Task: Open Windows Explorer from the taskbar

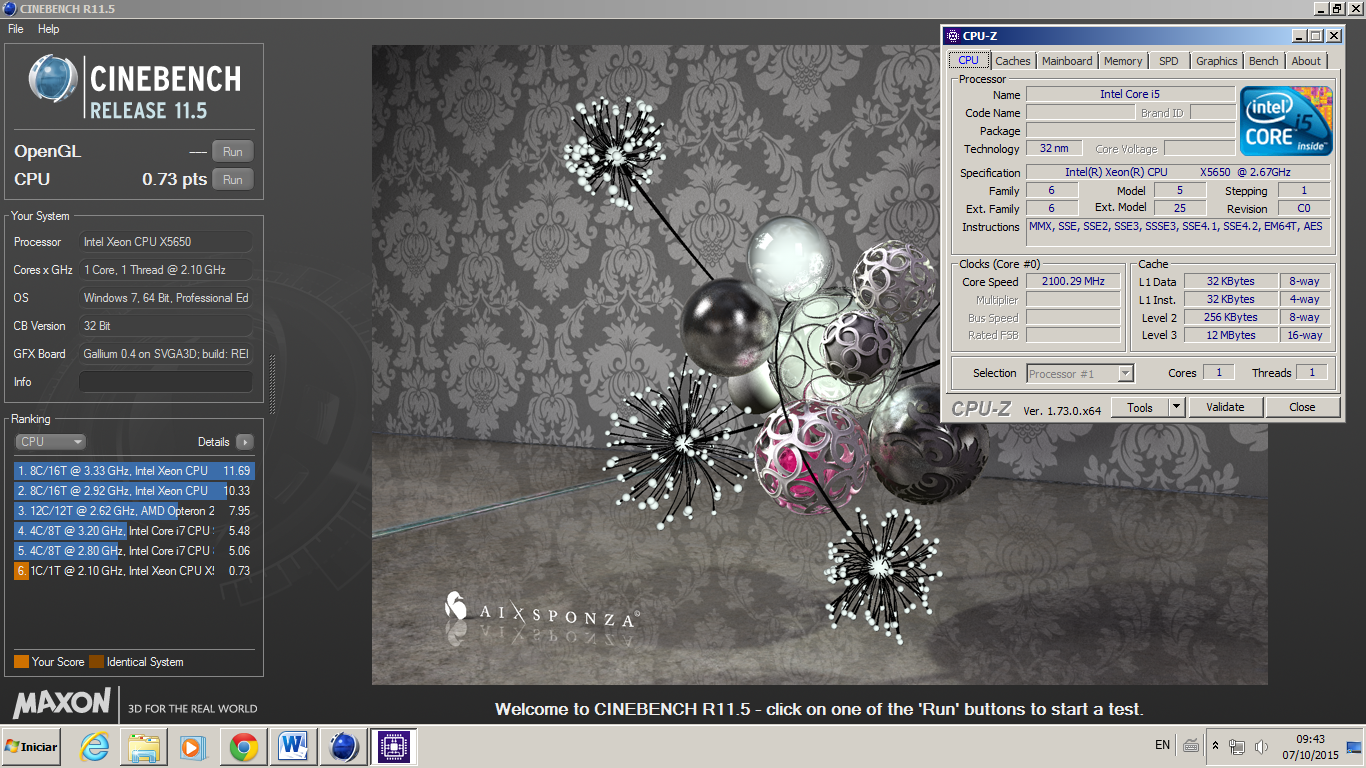Action: [143, 747]
